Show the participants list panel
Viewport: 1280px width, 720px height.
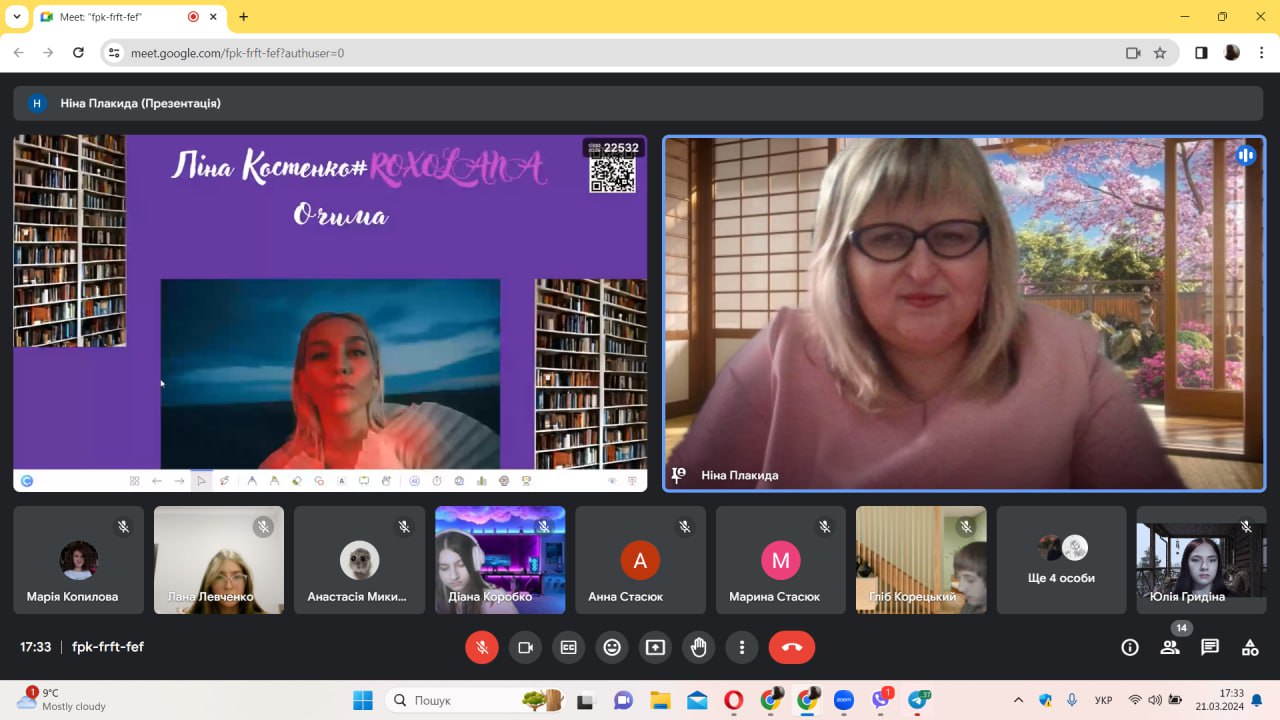1170,647
